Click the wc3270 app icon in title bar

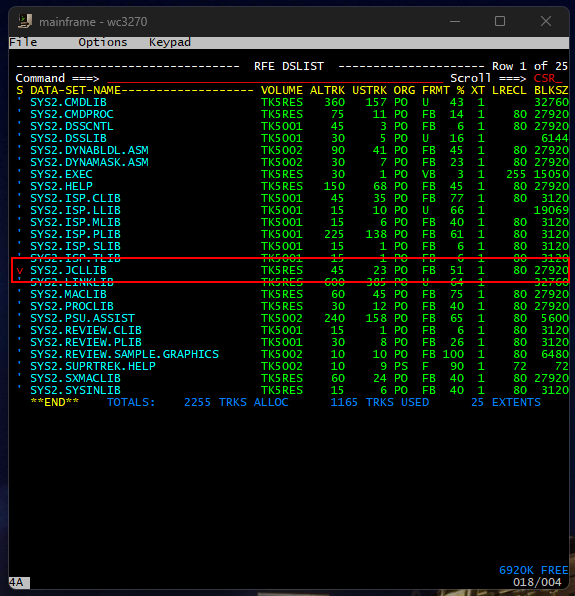pos(24,21)
